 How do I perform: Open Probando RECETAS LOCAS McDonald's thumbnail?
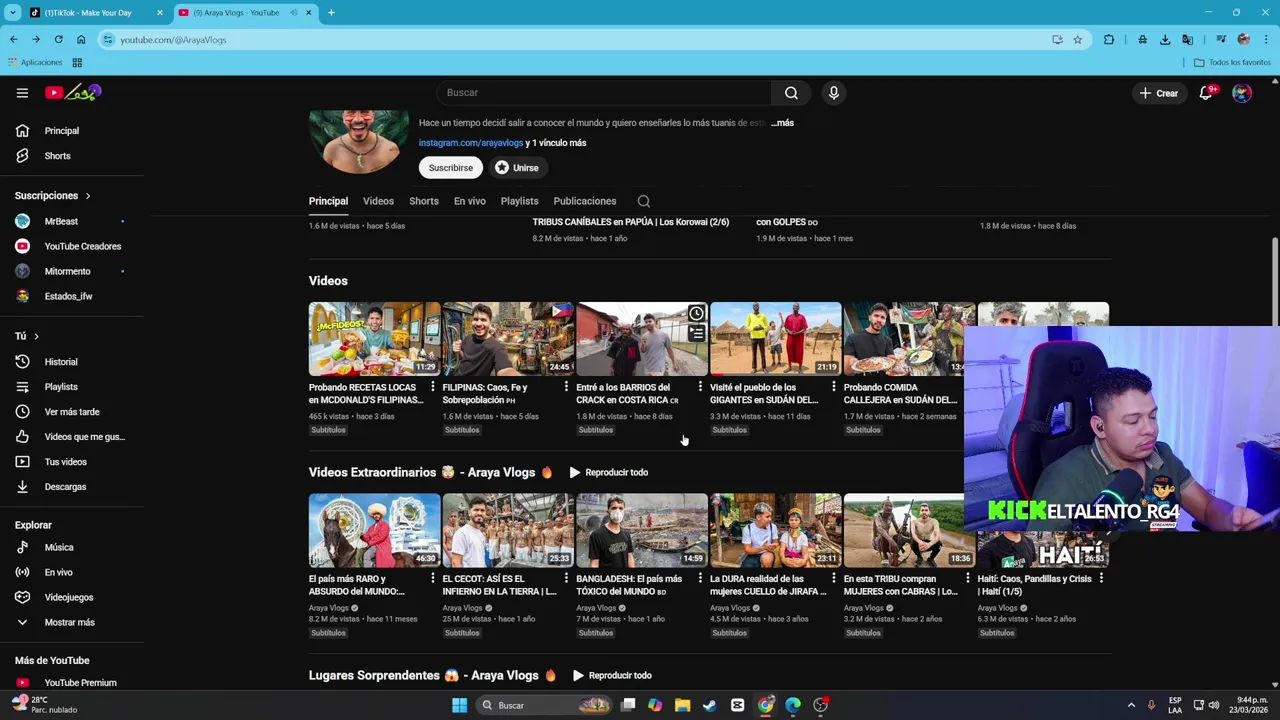(x=374, y=339)
